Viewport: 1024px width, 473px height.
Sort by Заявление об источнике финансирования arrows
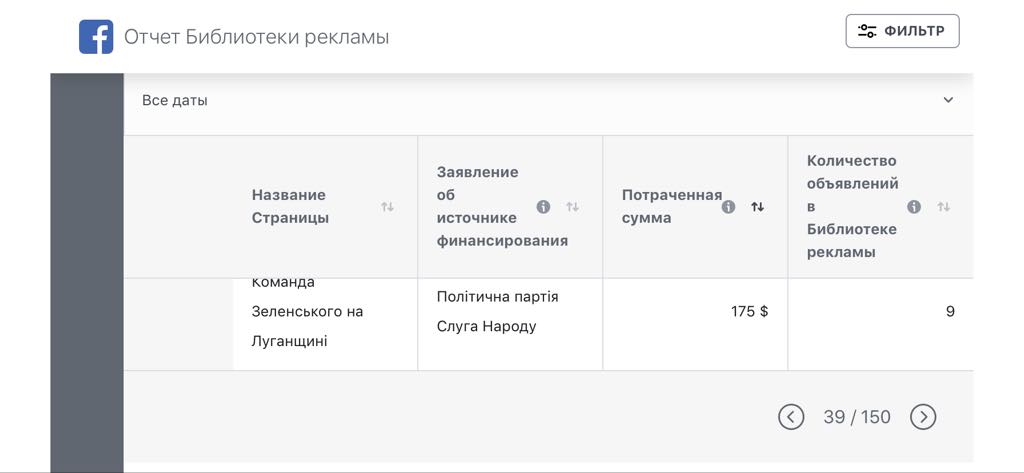(572, 206)
